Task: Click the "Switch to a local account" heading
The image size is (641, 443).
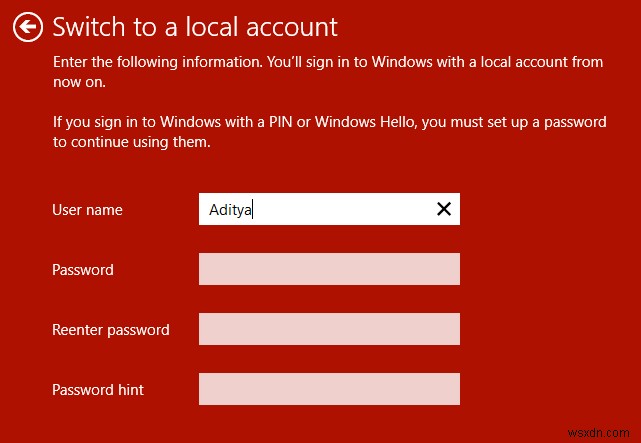Action: click(x=195, y=27)
